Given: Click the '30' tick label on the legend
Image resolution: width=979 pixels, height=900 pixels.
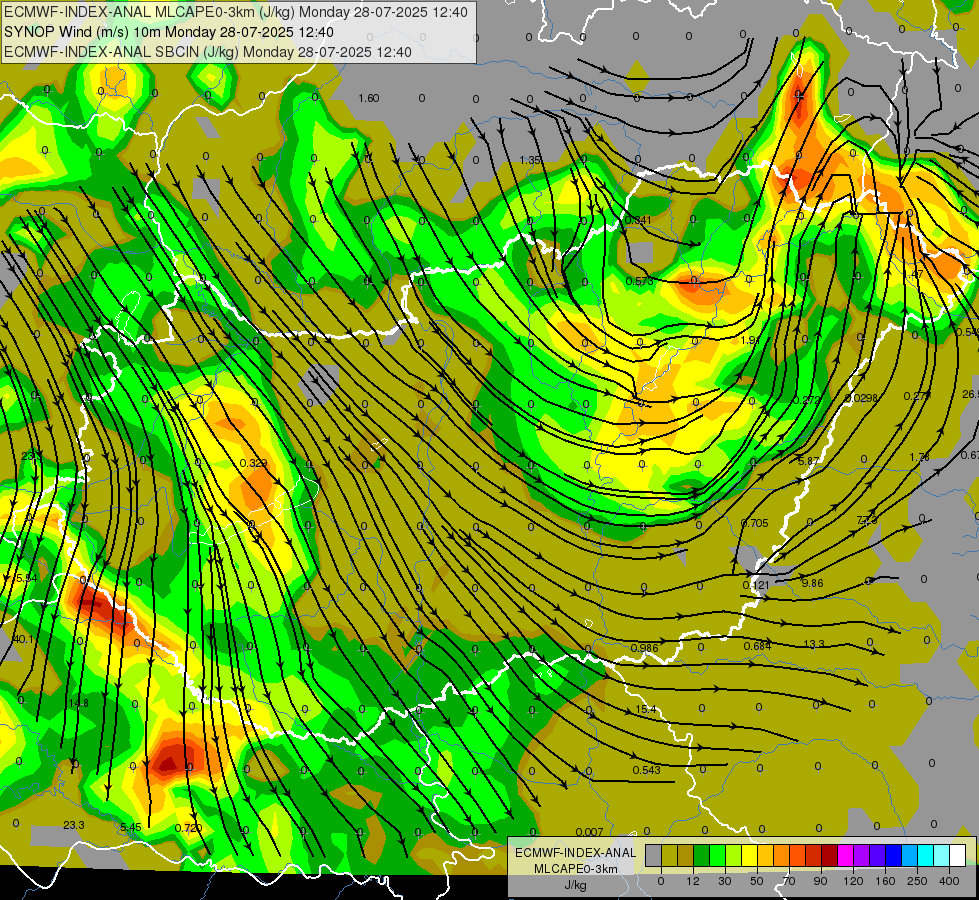Looking at the screenshot, I should point(724,881).
